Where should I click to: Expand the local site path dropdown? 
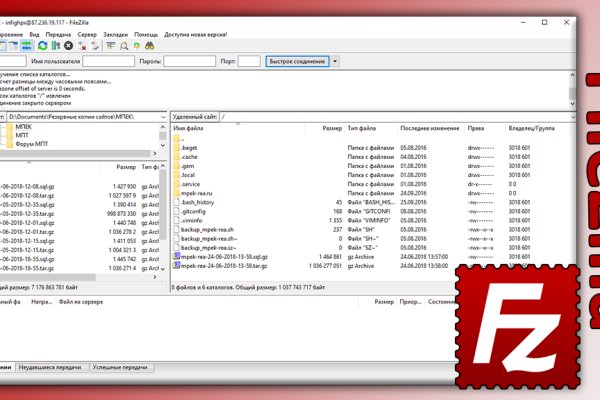pos(165,117)
